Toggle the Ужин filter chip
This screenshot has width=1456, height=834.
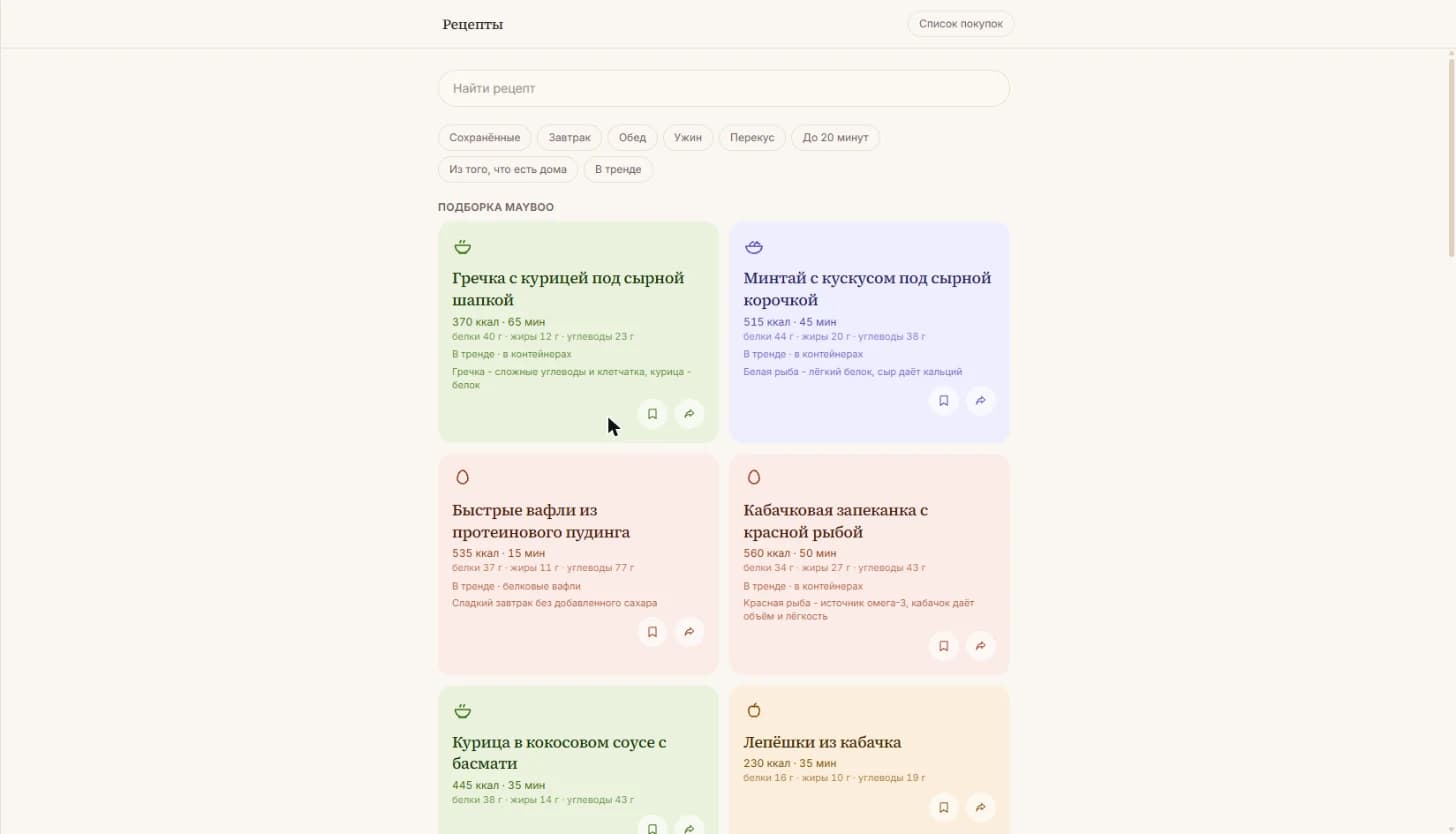point(688,137)
